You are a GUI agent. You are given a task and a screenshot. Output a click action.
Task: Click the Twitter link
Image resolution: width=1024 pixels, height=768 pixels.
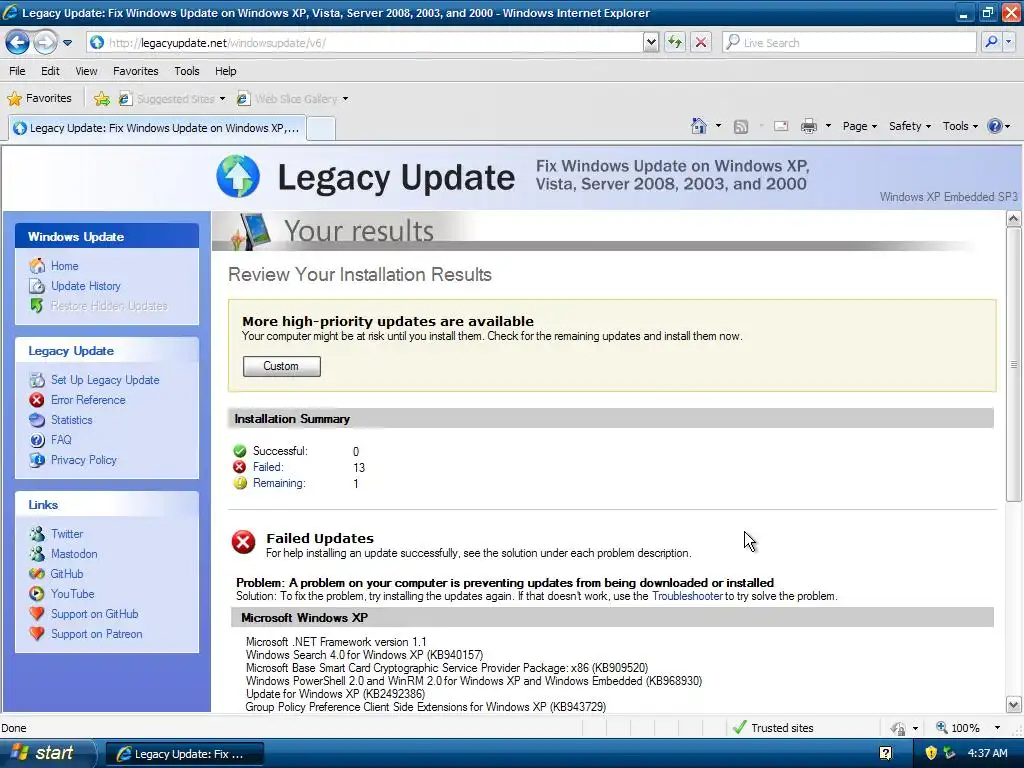point(67,534)
